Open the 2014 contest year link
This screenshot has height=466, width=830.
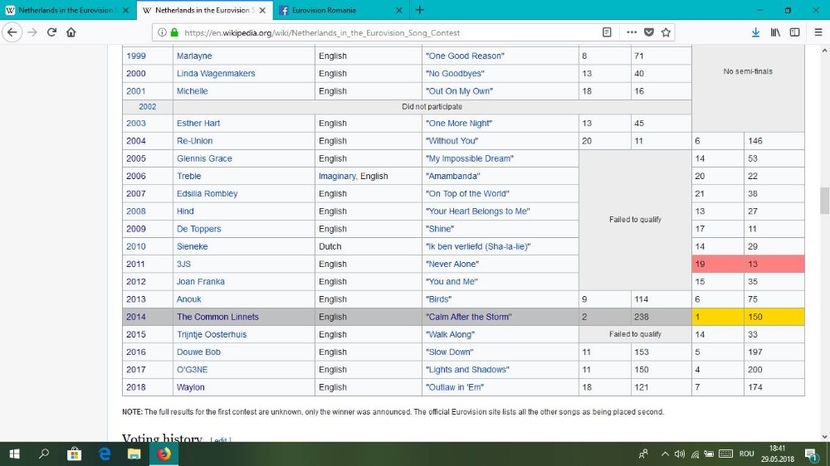(136, 317)
